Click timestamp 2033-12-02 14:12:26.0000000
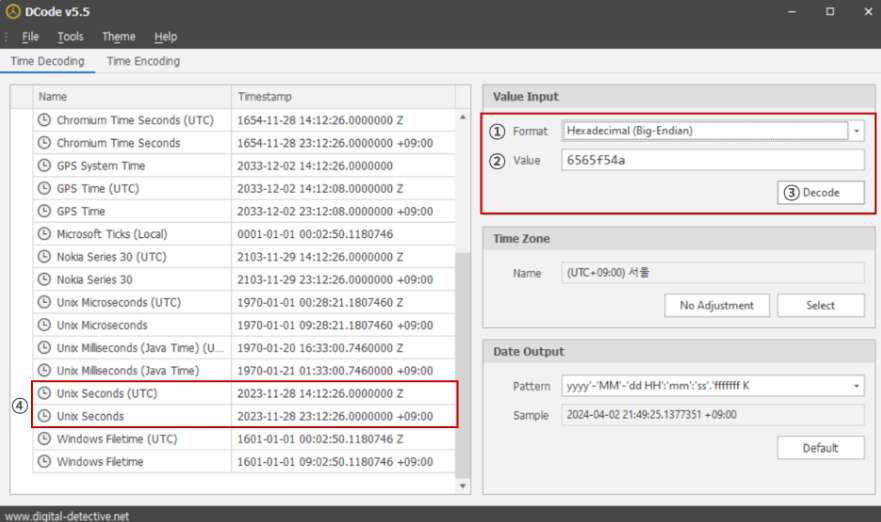This screenshot has height=522, width=881. (x=315, y=166)
